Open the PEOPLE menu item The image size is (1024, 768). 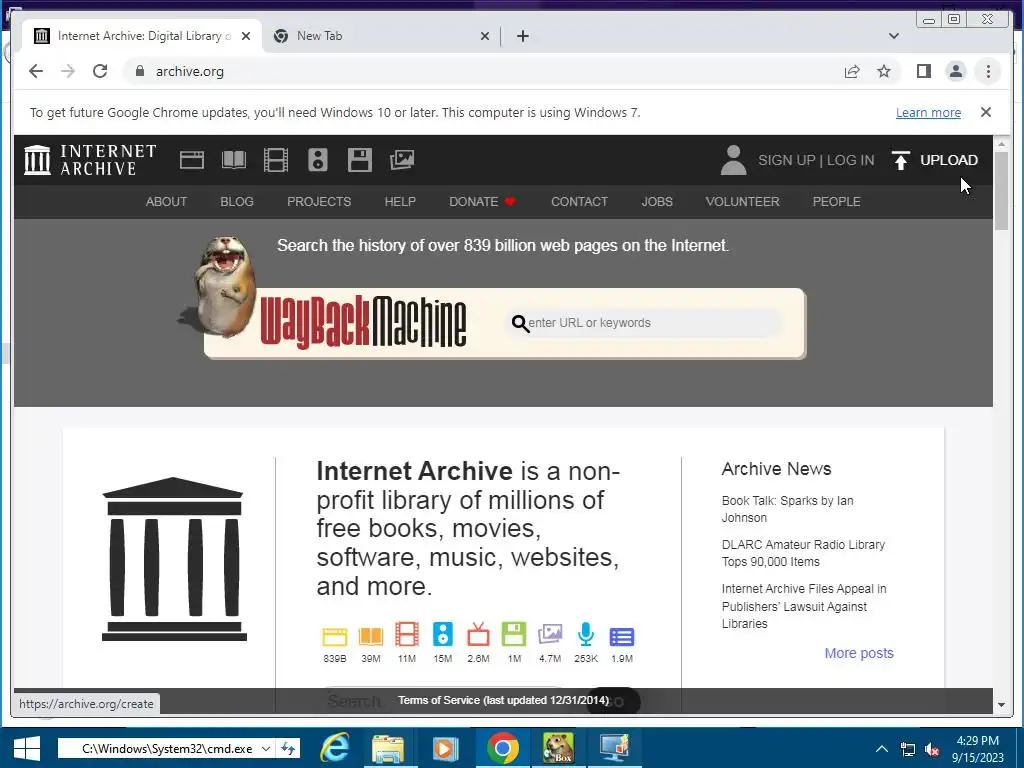pyautogui.click(x=837, y=202)
